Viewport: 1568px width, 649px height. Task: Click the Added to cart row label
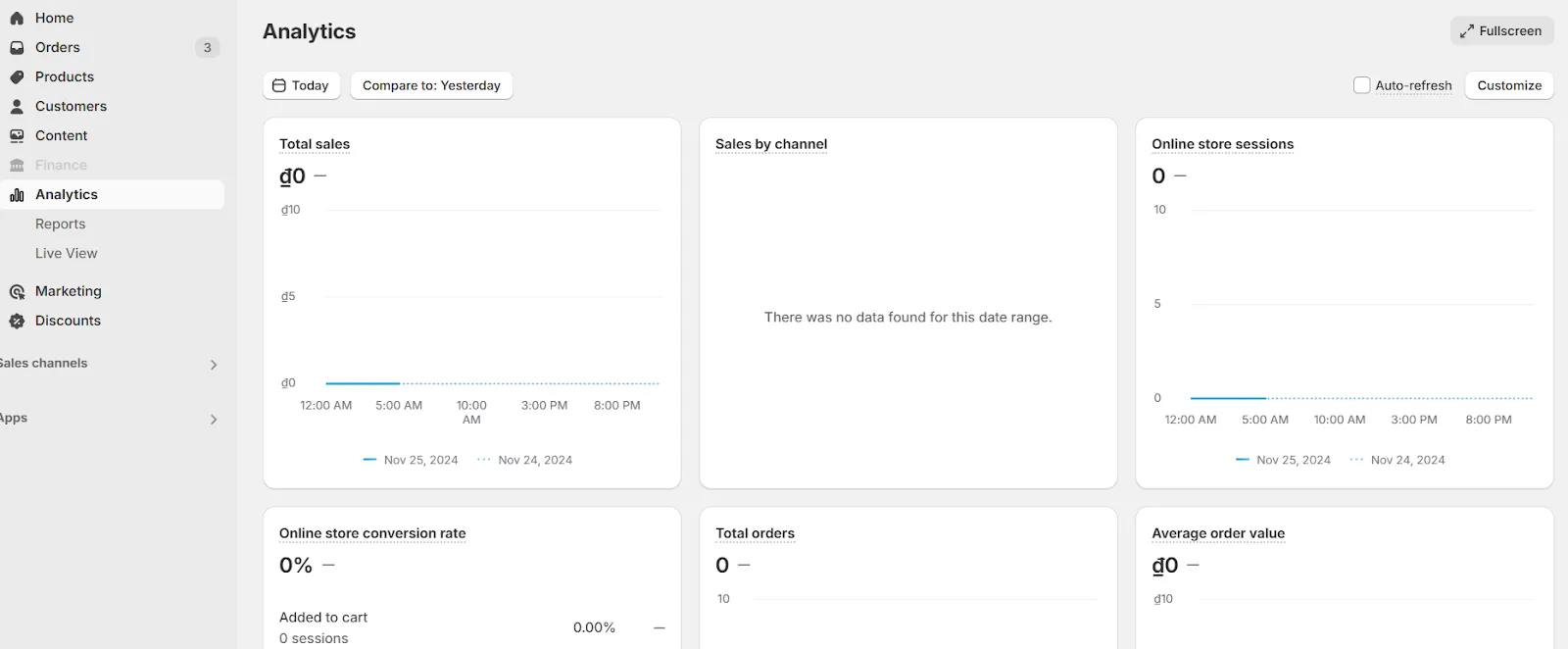pos(323,618)
